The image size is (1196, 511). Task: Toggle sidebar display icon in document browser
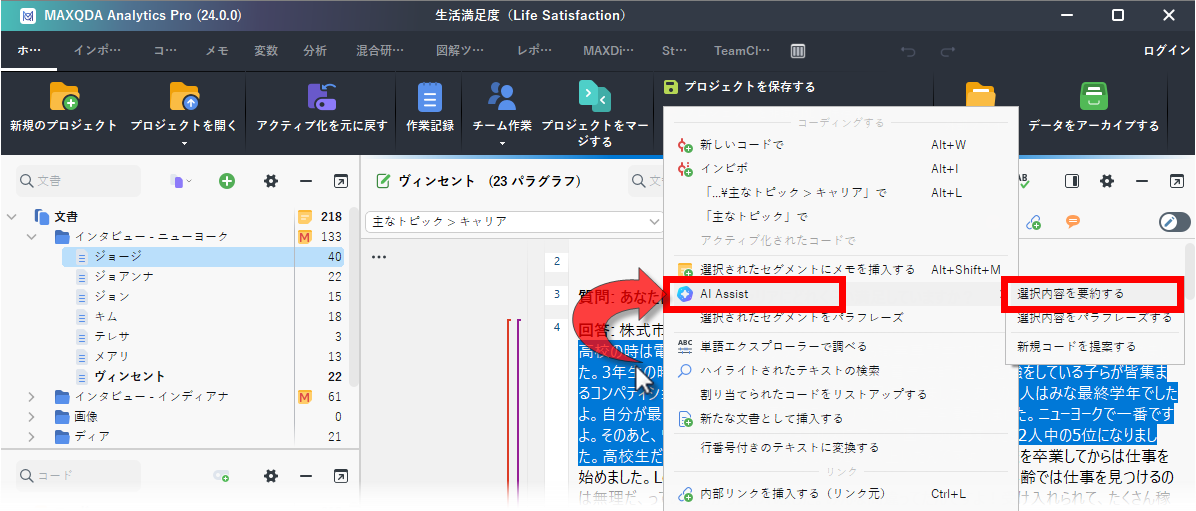(x=1072, y=181)
